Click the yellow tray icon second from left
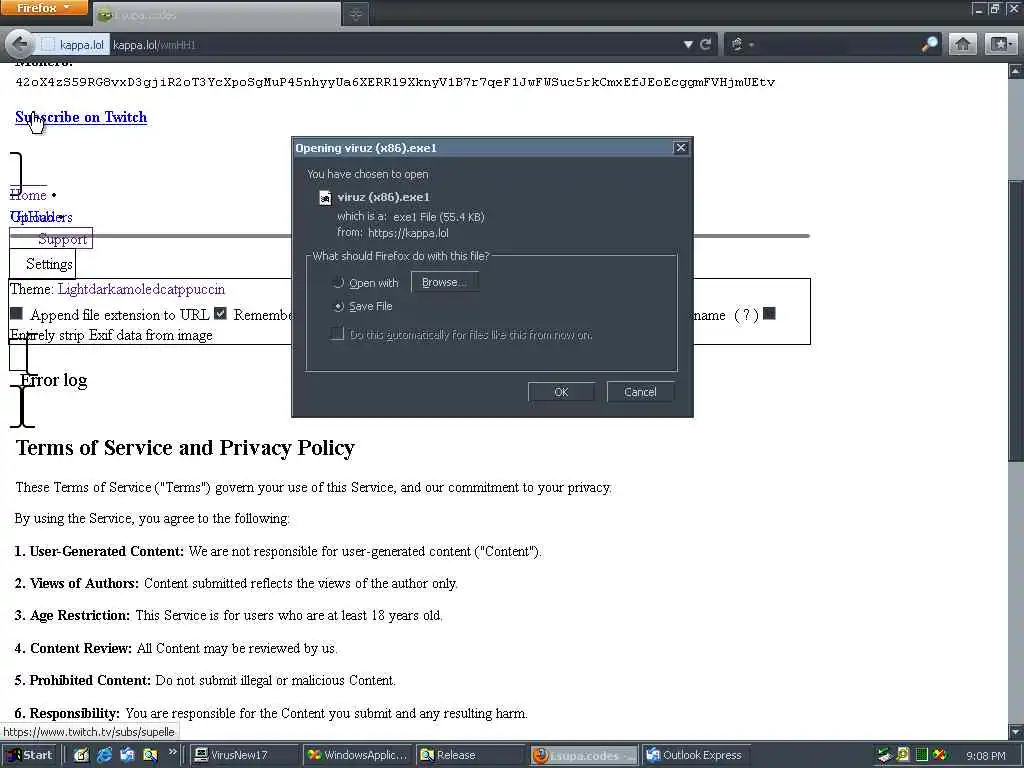Screen dimensions: 1024x768 pyautogui.click(x=903, y=755)
